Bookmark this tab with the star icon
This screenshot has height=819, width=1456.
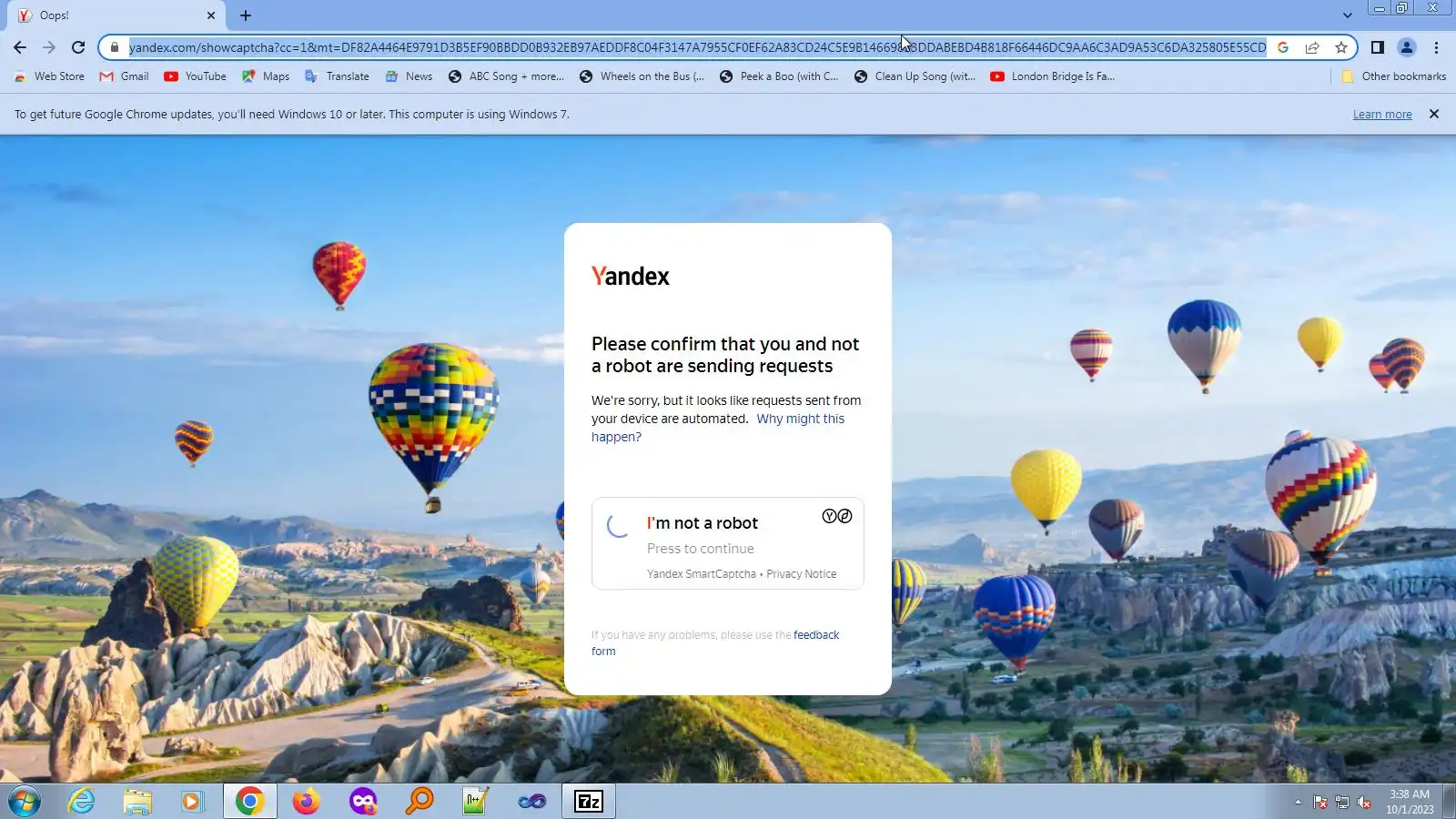coord(1341,47)
